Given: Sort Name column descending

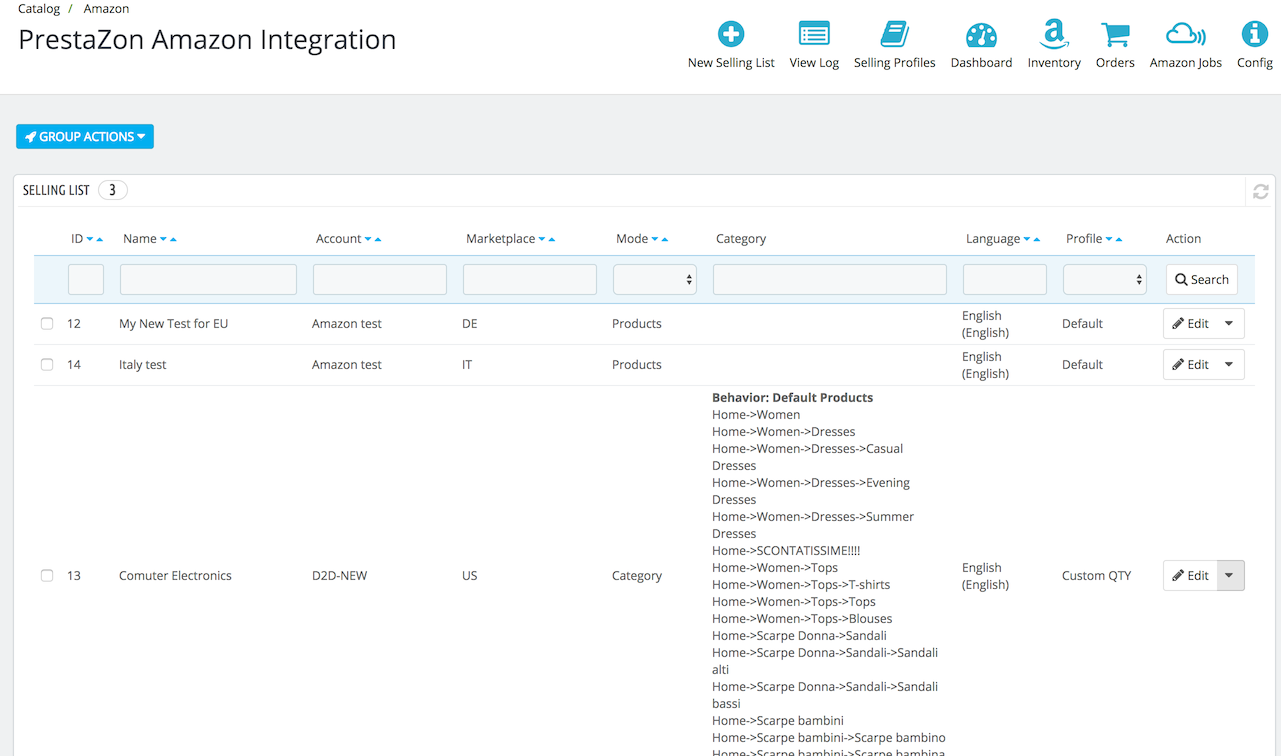Looking at the screenshot, I should 163,239.
